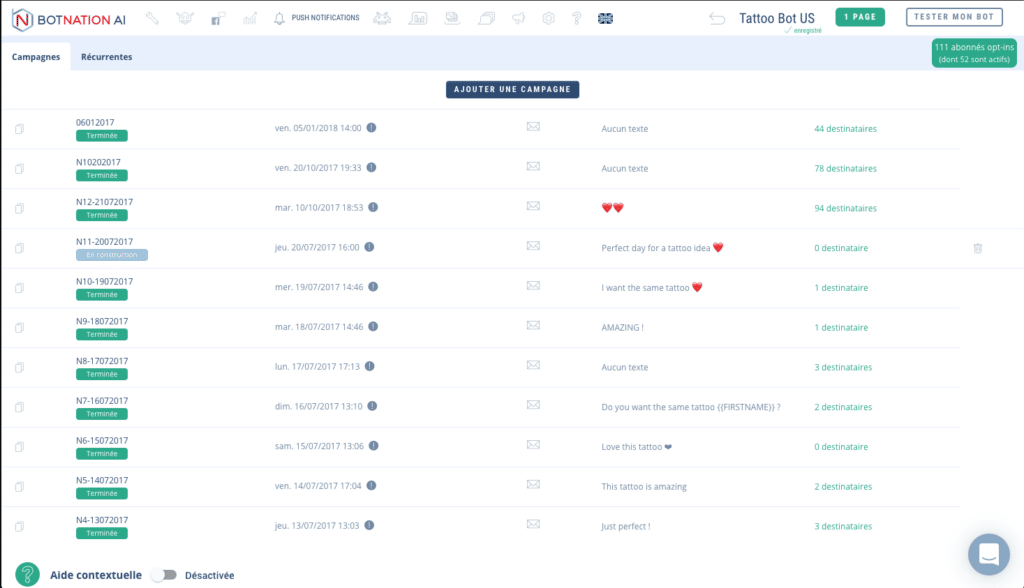Viewport: 1024px width, 588px height.
Task: Duplicate campaign 06012017 using copy icon
Action: point(19,129)
